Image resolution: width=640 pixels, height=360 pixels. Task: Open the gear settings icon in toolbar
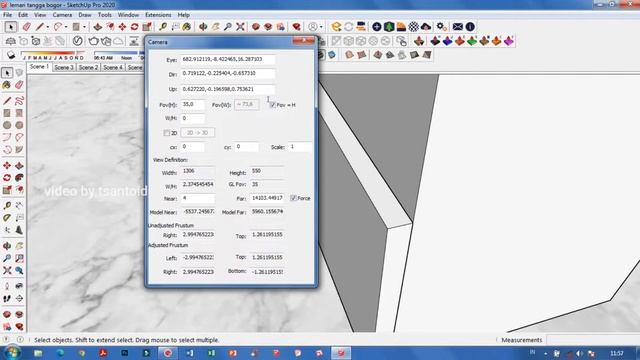[441, 27]
